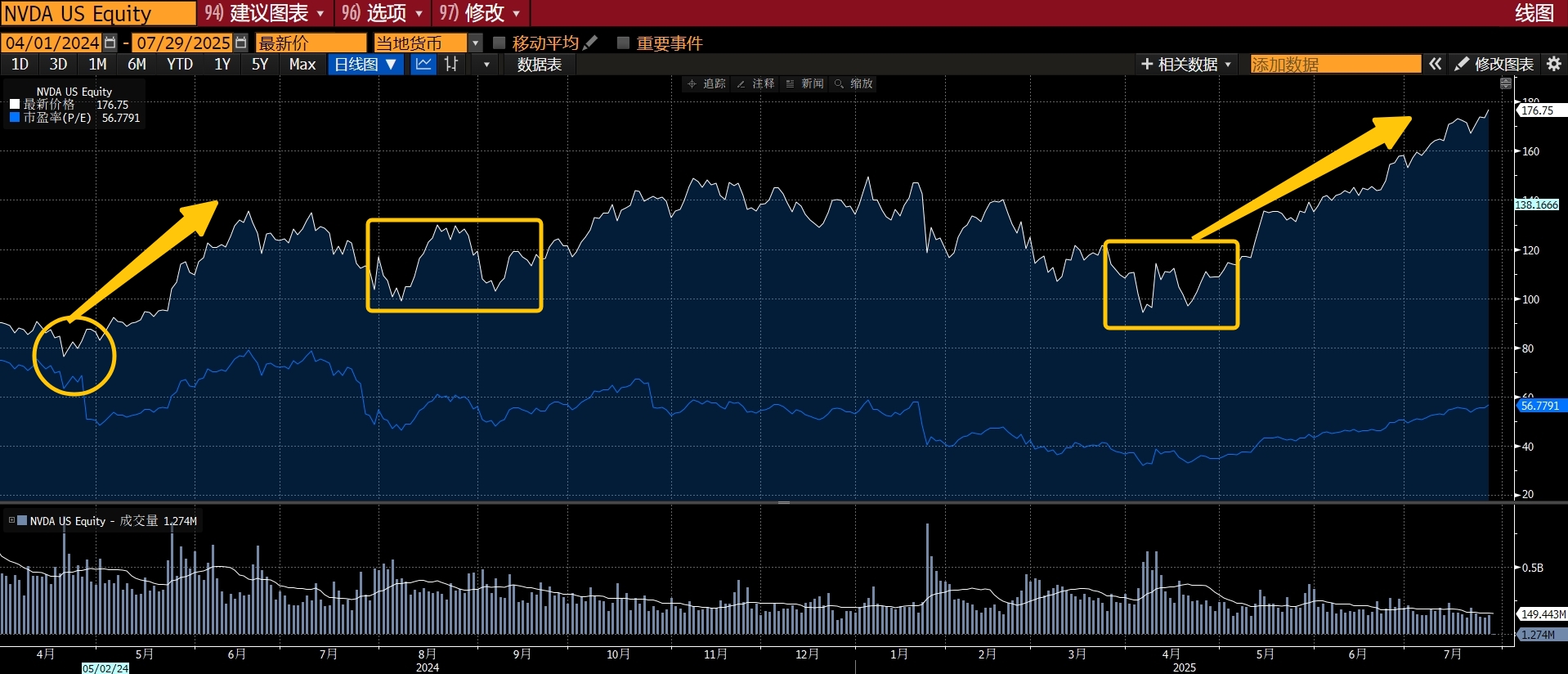
Task: Edit moving average settings with pencil icon
Action: coord(591,43)
